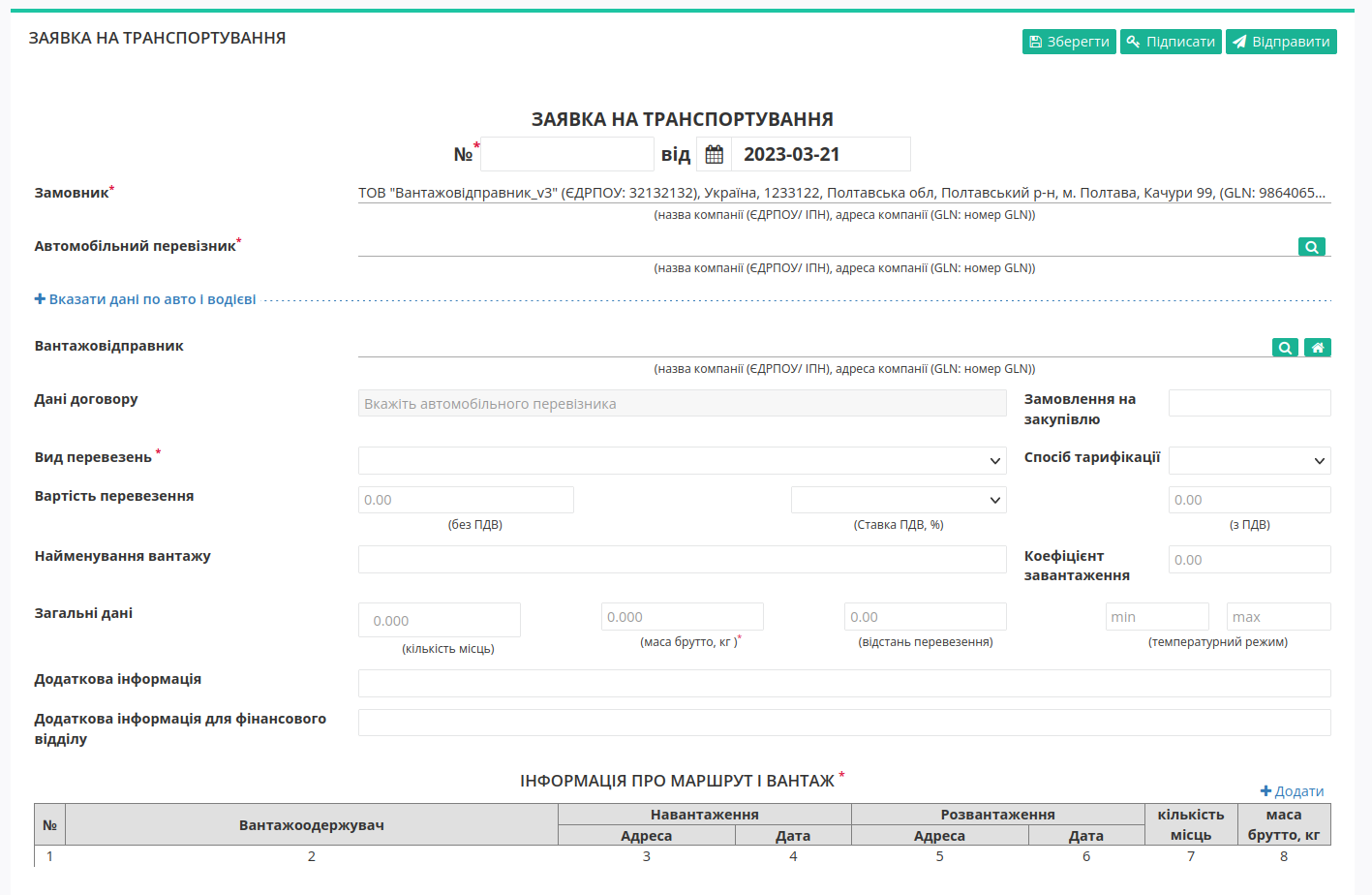
Task: Add a route row with Додати link
Action: [x=1292, y=791]
